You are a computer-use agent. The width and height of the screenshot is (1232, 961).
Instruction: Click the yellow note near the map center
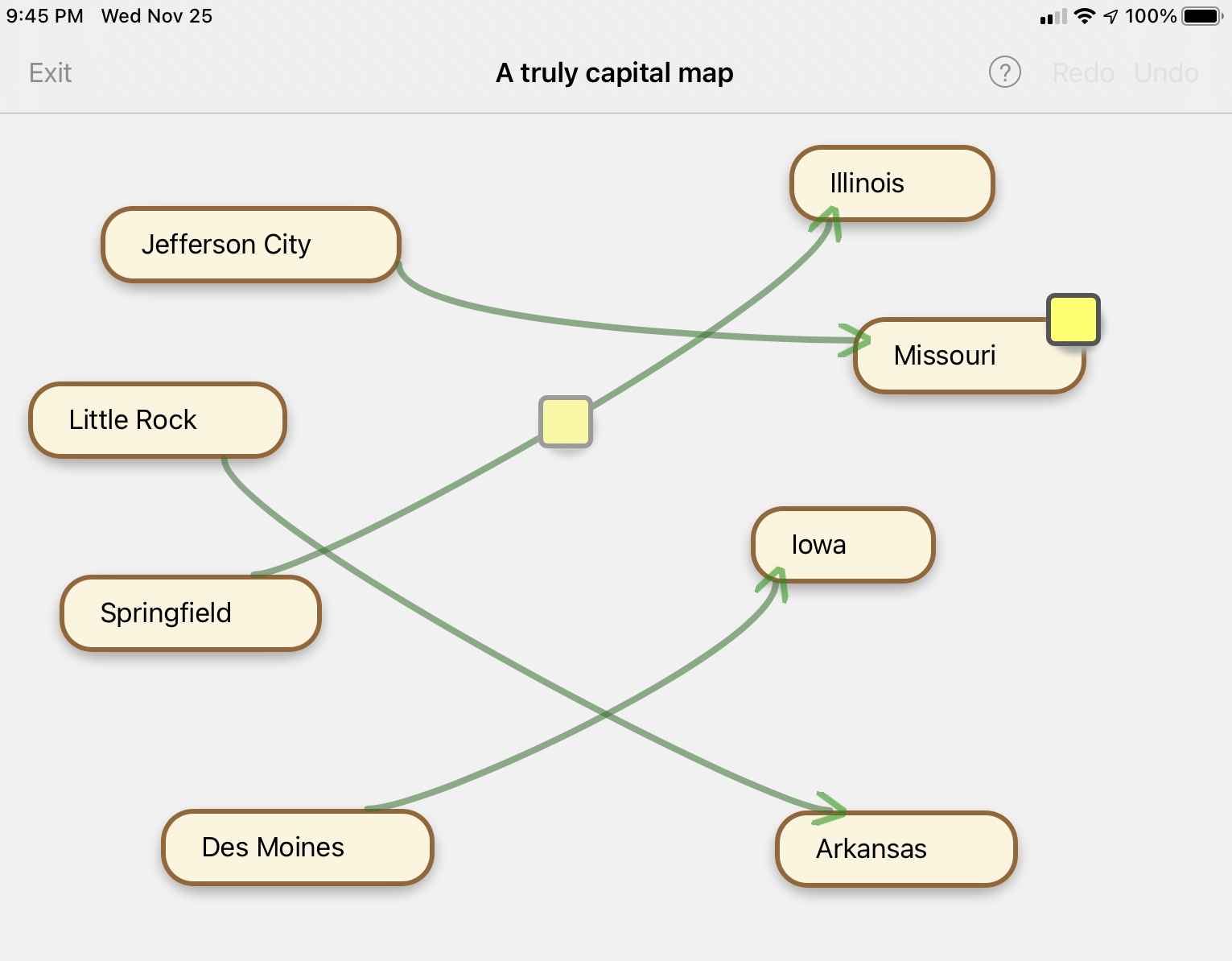click(566, 421)
